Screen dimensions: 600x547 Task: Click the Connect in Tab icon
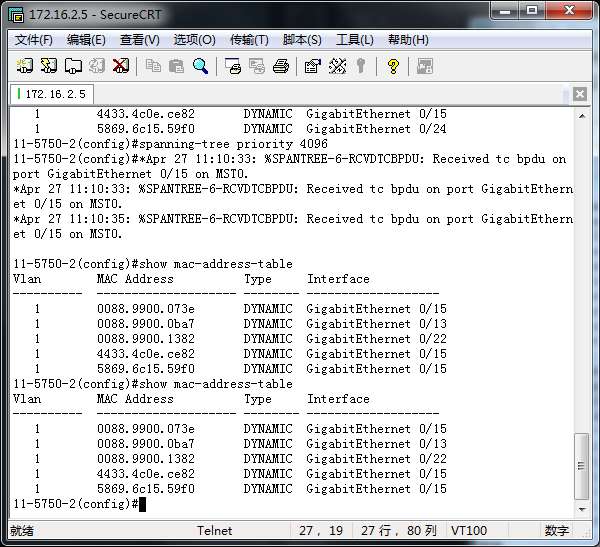coord(73,66)
